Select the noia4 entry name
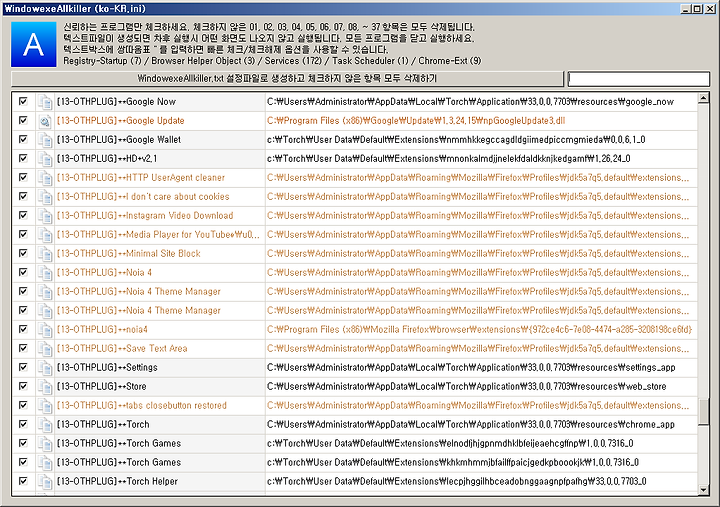 pos(102,330)
